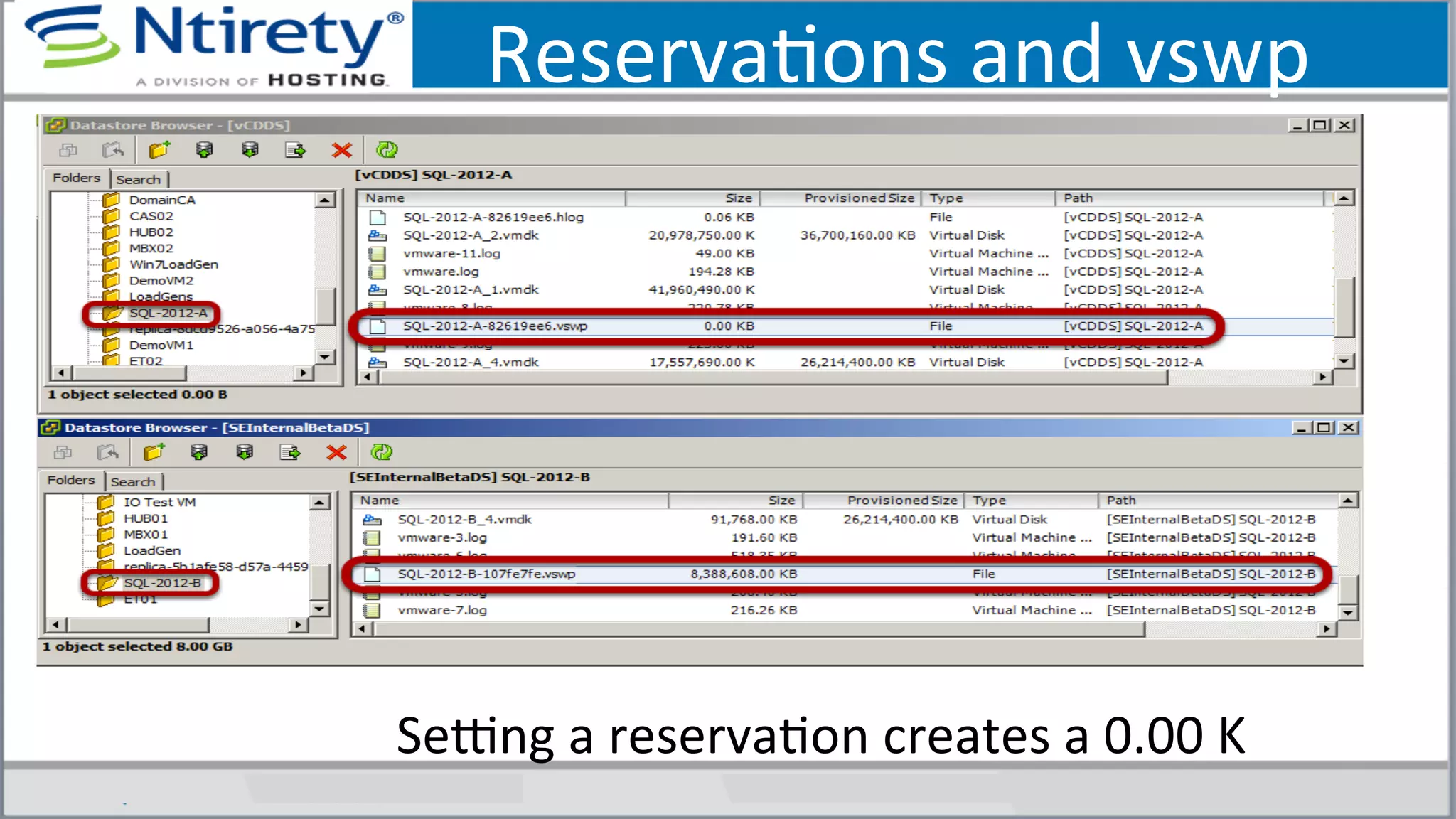Click vSphere icon in vCDDS title bar

[55, 125]
